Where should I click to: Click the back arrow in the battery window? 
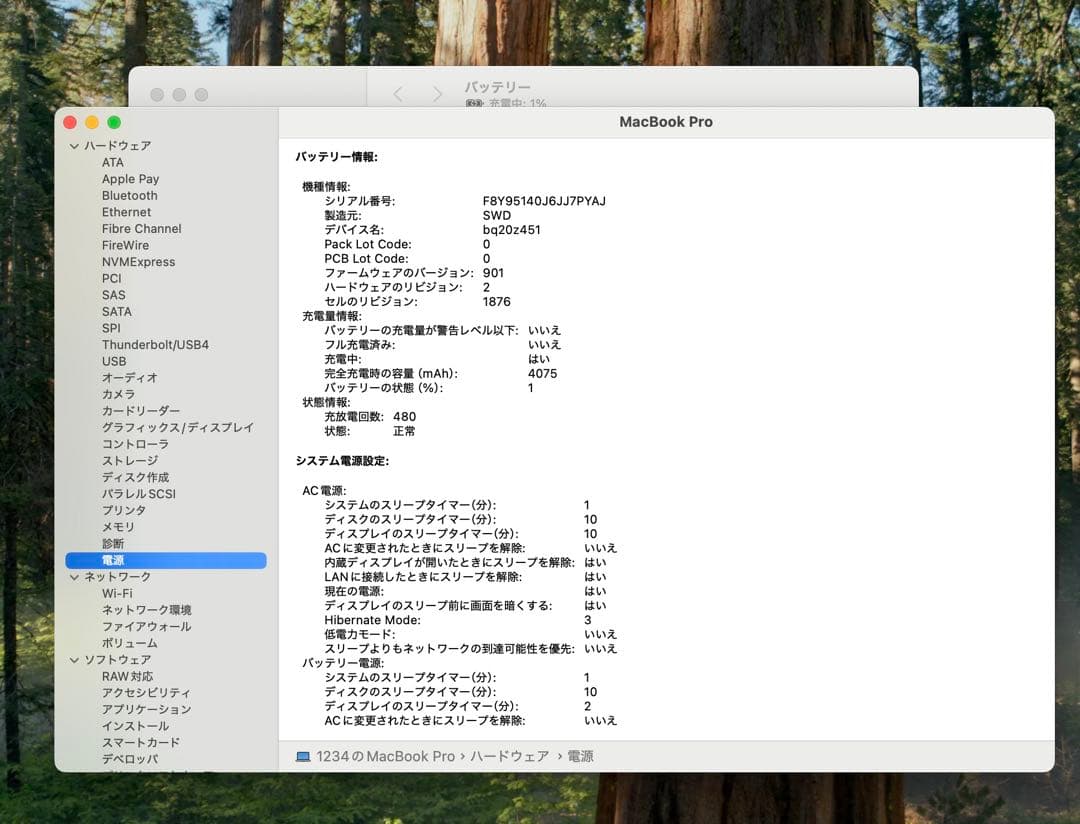tap(398, 93)
